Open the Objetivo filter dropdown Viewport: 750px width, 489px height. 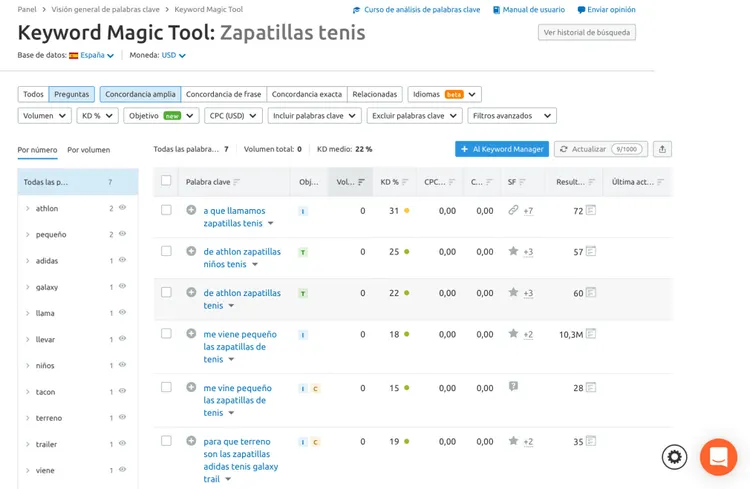[161, 116]
